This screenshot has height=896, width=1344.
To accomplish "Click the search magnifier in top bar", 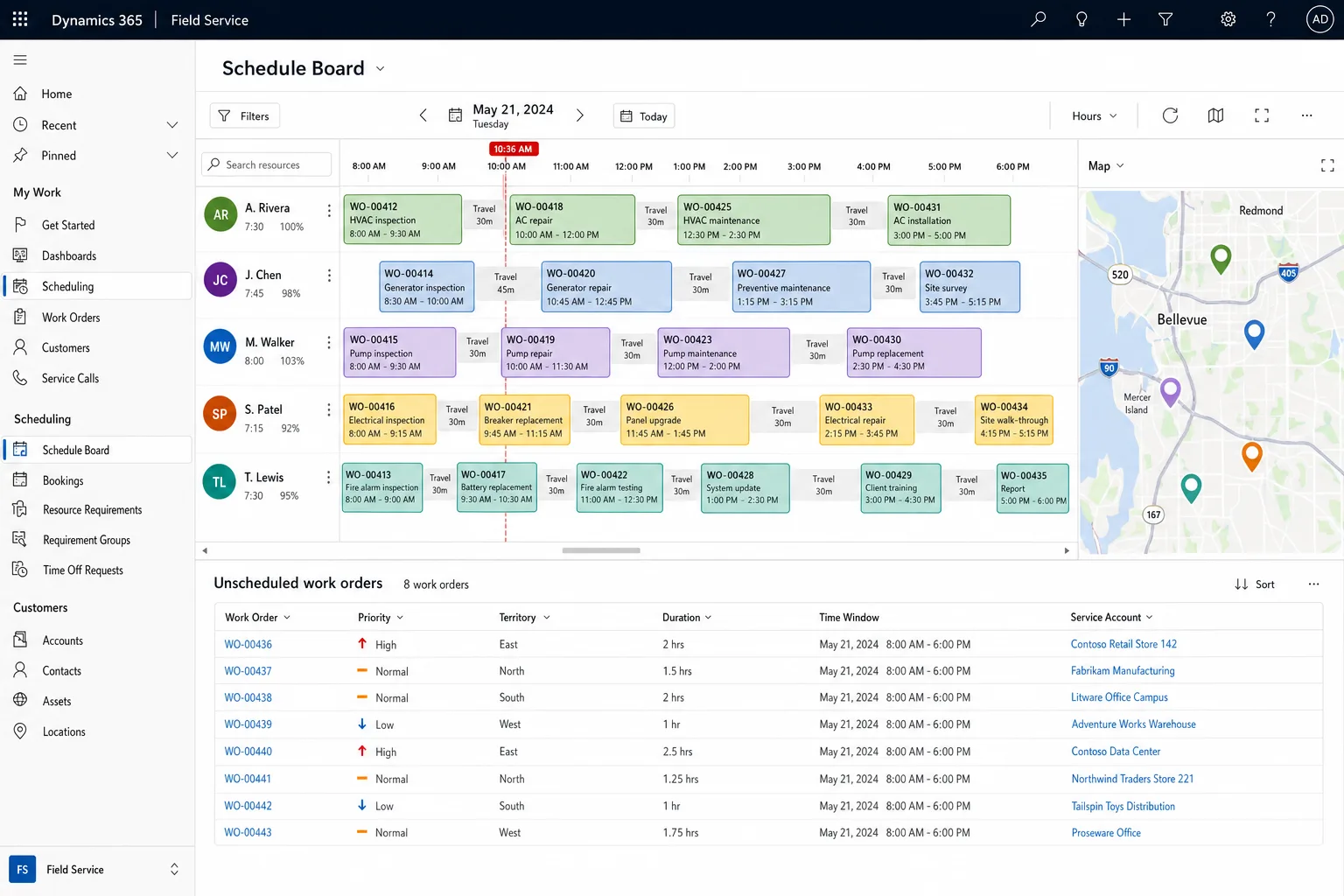I will [1039, 19].
